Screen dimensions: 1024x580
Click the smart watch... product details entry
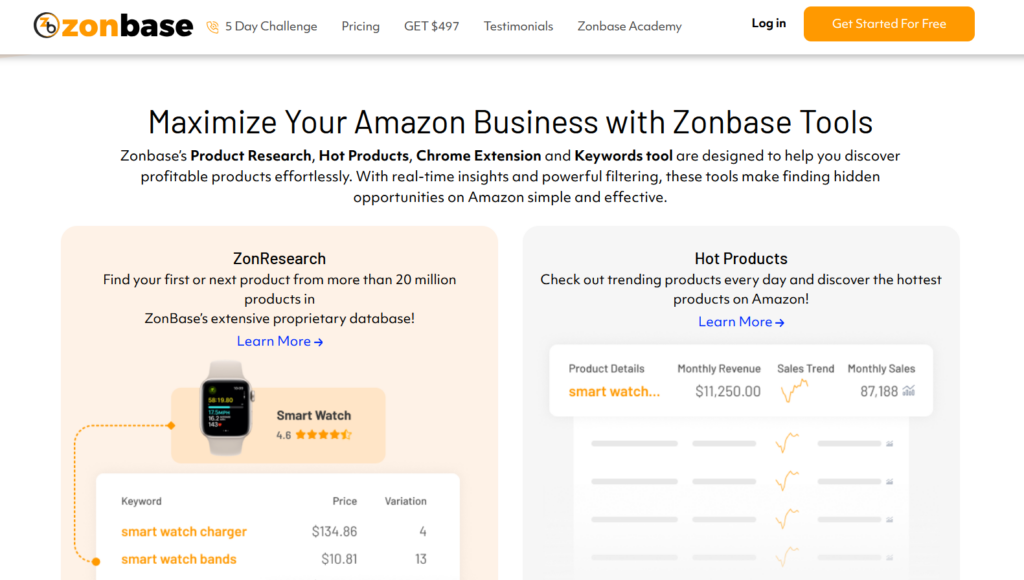click(x=614, y=391)
